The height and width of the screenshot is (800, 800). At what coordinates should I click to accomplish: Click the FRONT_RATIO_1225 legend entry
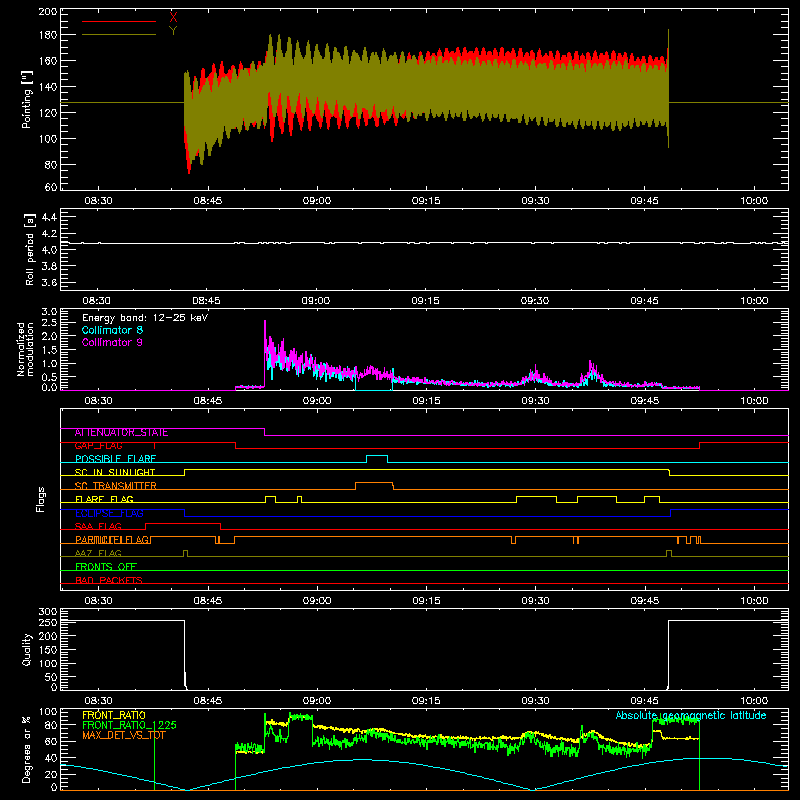[130, 725]
